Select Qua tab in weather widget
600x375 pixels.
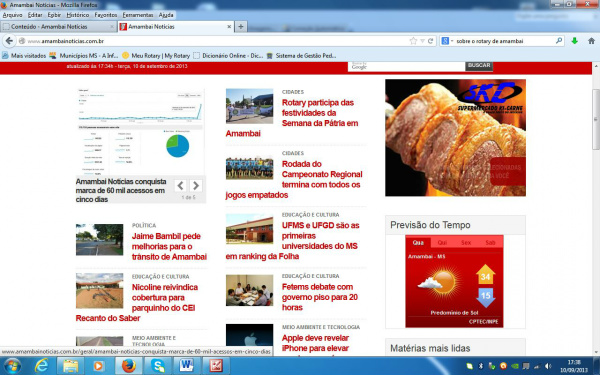tap(418, 242)
